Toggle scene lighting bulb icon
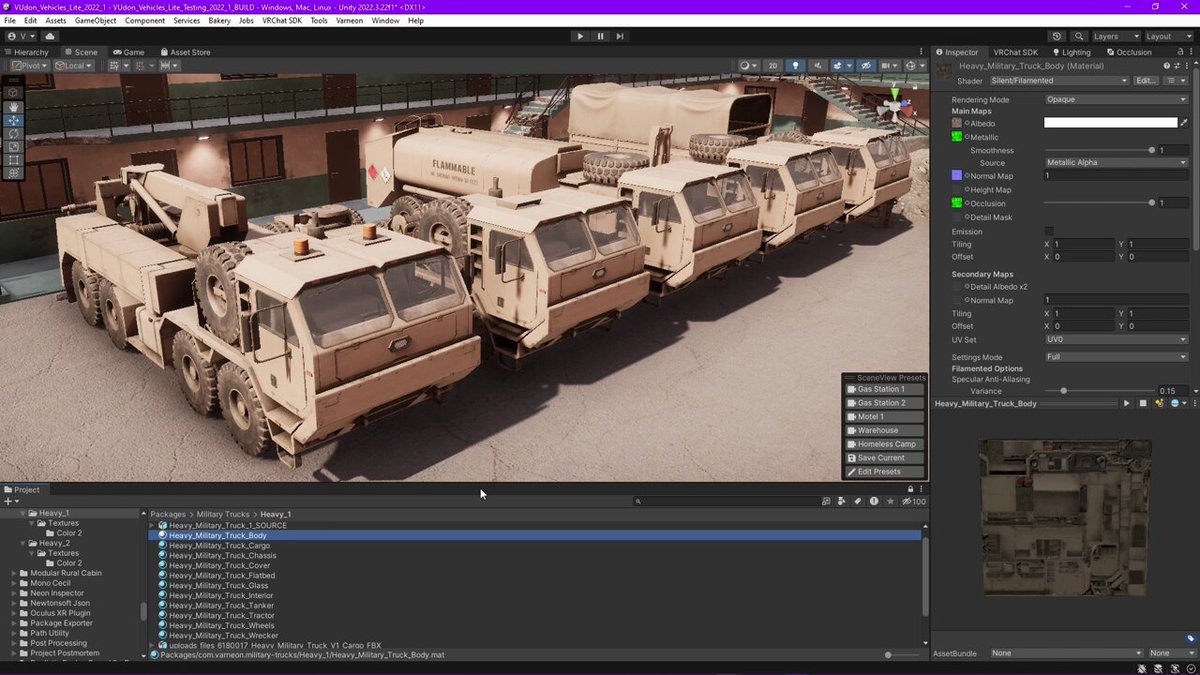The image size is (1200, 675). pyautogui.click(x=796, y=66)
